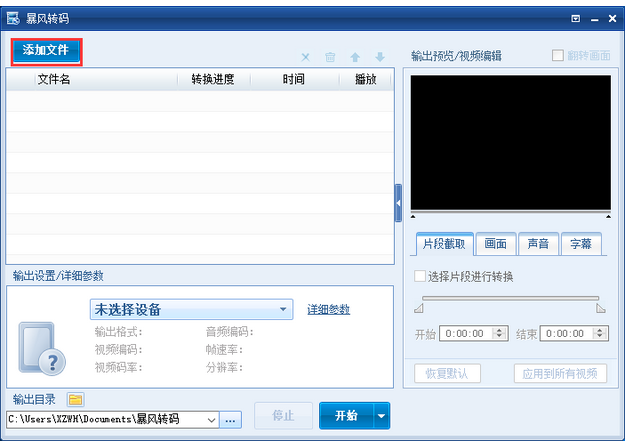The width and height of the screenshot is (625, 441).
Task: Decrease the 开始 time with down arrow
Action: tap(499, 337)
